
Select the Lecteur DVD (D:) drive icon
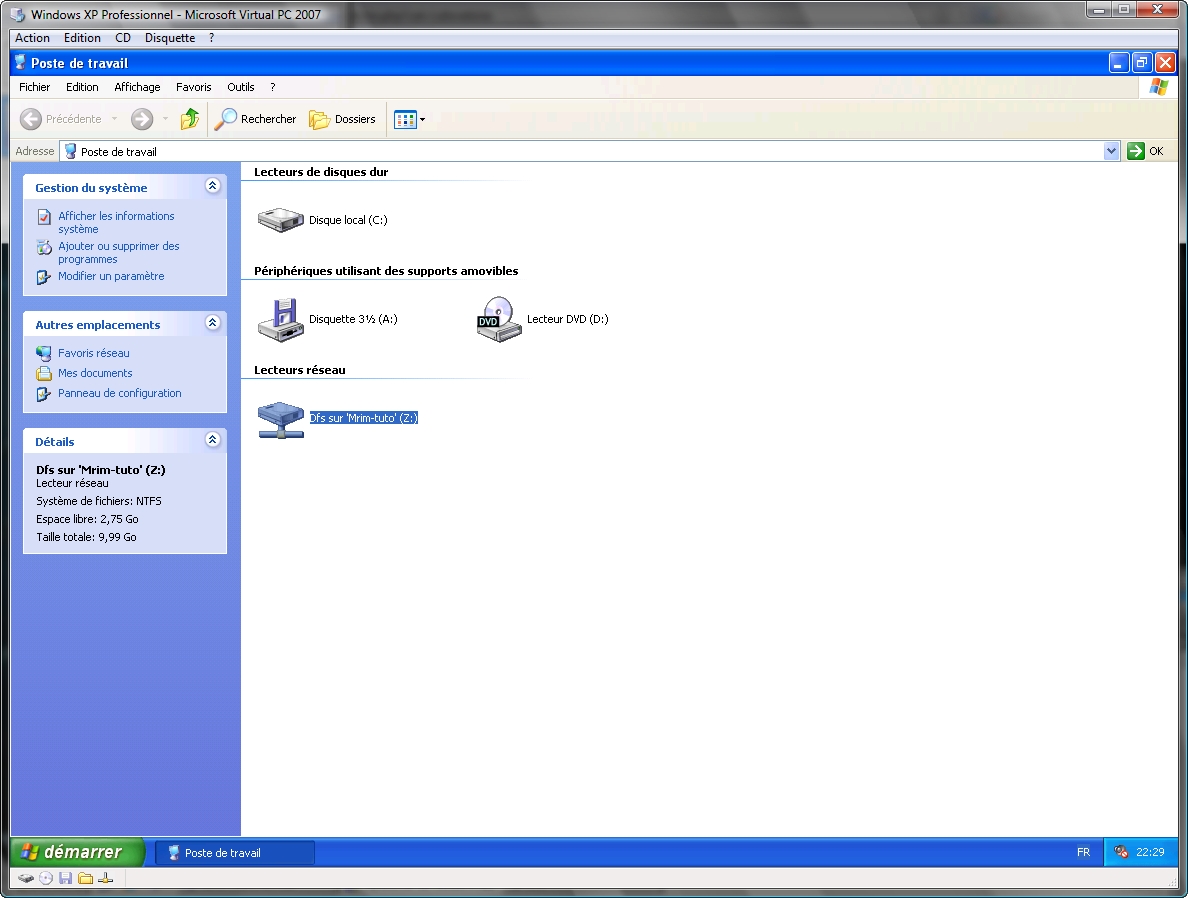499,320
